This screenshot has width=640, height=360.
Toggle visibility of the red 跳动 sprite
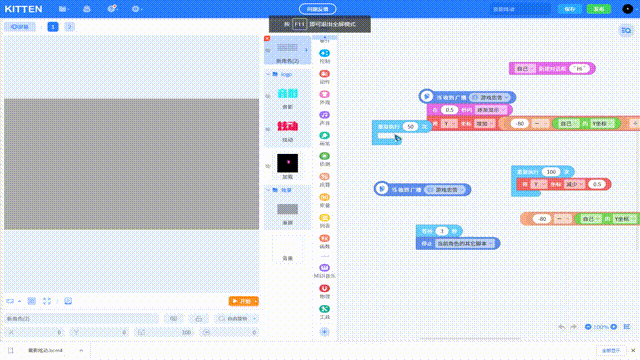[x=268, y=129]
